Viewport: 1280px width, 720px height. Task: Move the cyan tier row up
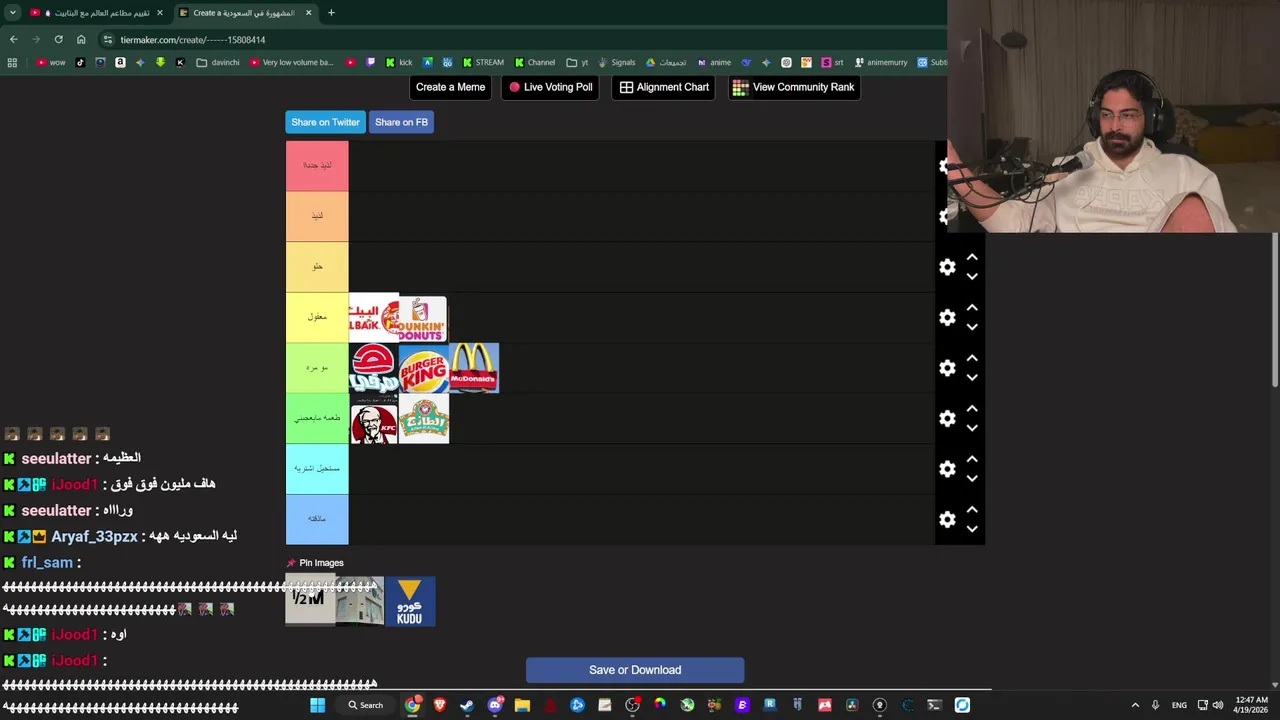click(x=972, y=459)
